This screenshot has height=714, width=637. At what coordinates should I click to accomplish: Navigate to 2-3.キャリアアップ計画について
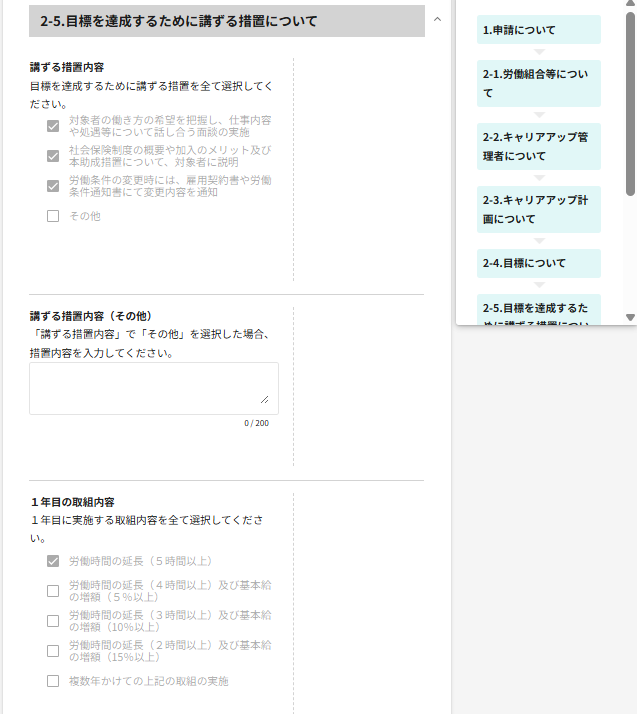click(x=538, y=209)
